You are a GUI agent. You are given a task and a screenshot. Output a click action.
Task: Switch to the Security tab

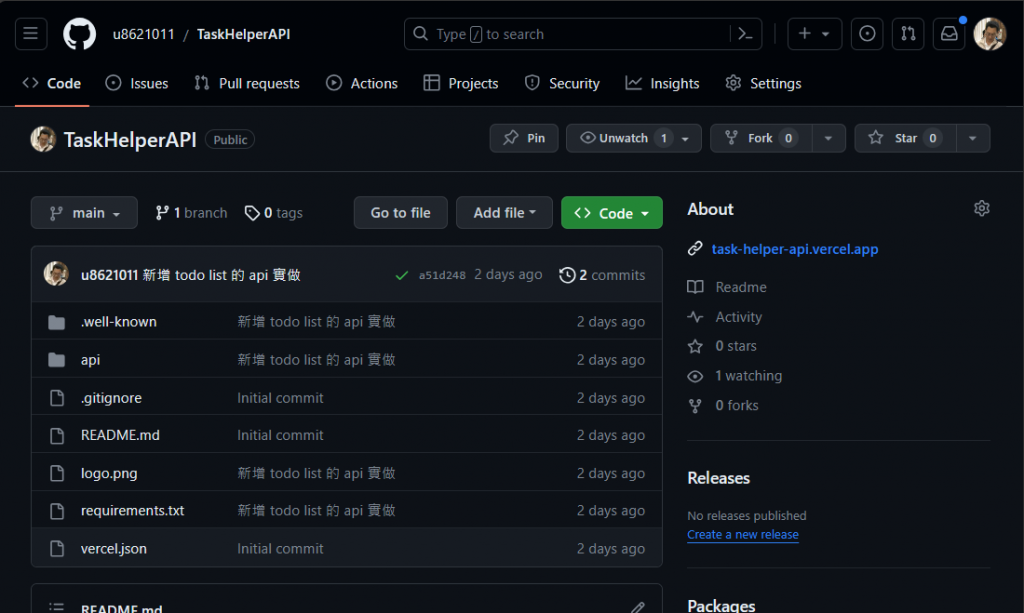(562, 84)
